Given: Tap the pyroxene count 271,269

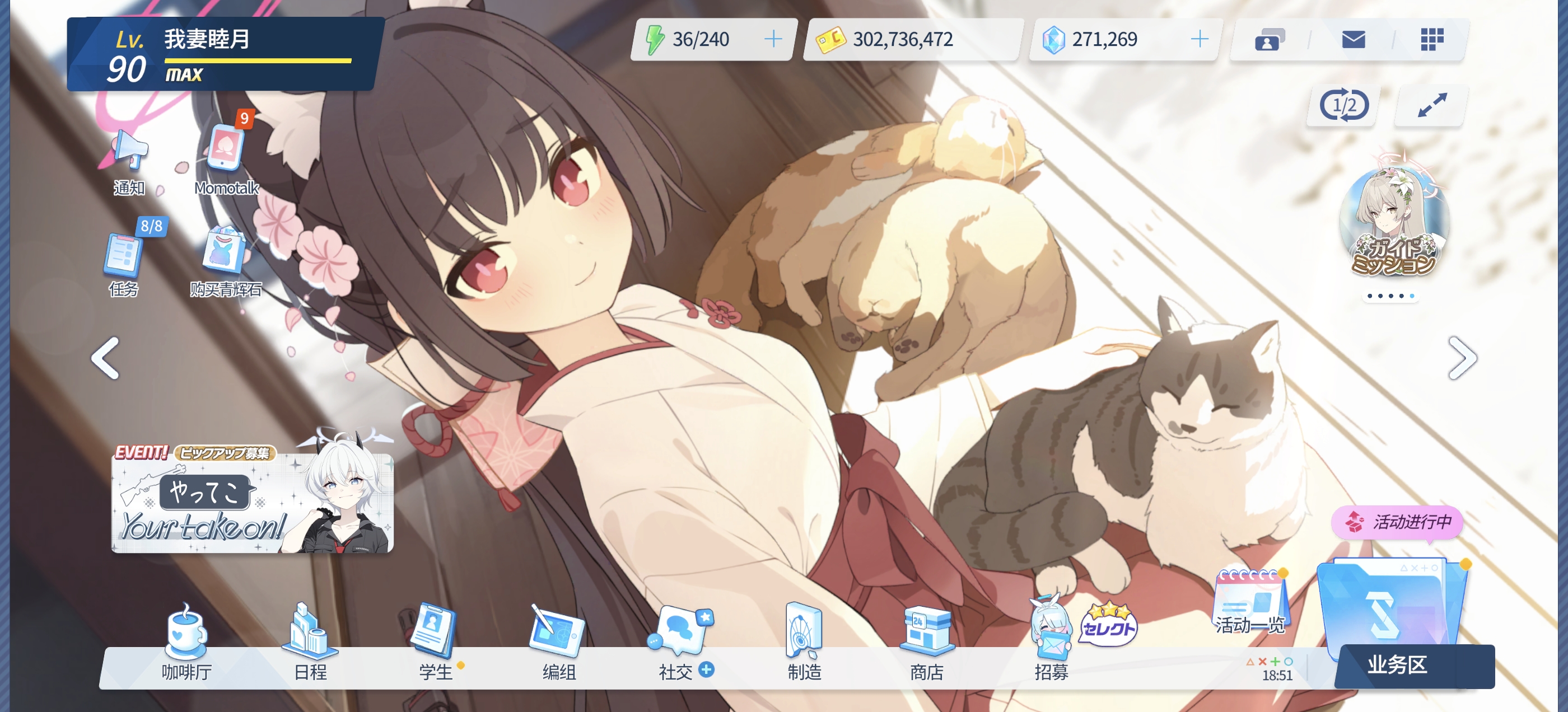Looking at the screenshot, I should [1104, 40].
